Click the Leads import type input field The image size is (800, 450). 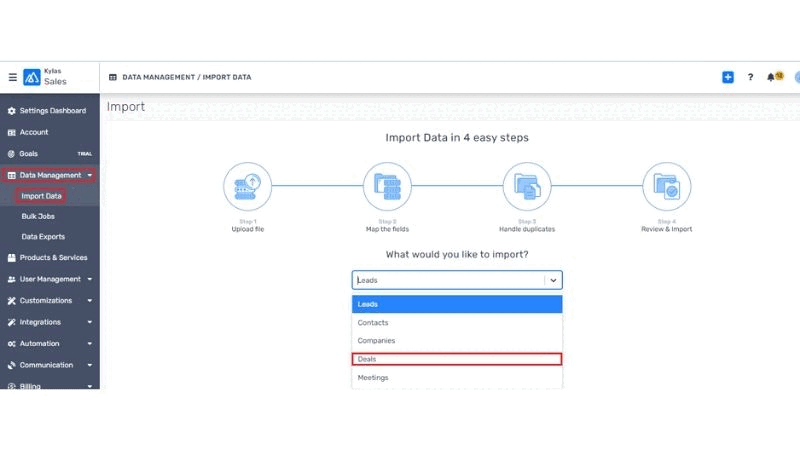pos(448,281)
